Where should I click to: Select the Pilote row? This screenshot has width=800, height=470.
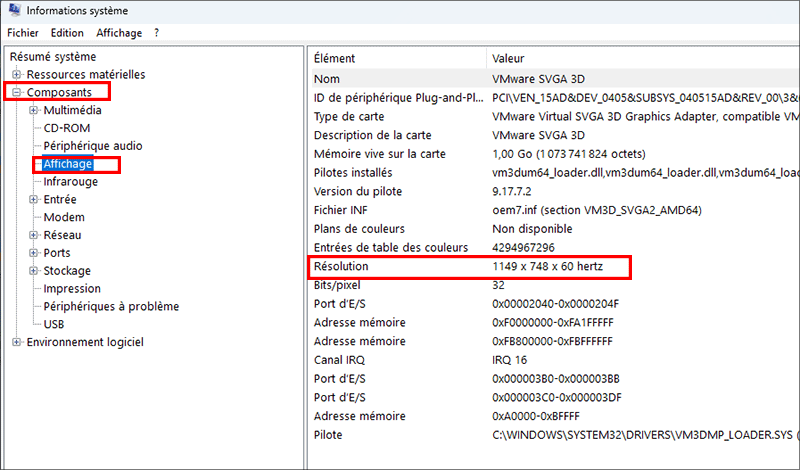click(x=555, y=435)
